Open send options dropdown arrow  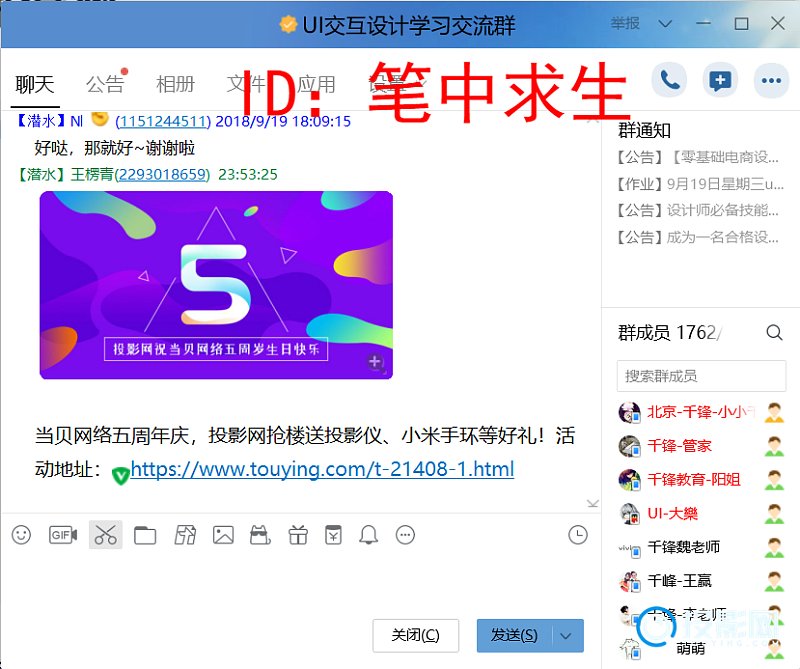[x=566, y=636]
